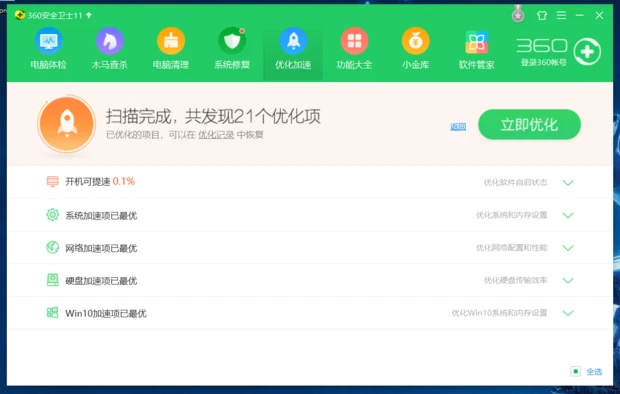Click the 系统加速 gear icon
Screen dimensions: 620x394
click(53, 215)
